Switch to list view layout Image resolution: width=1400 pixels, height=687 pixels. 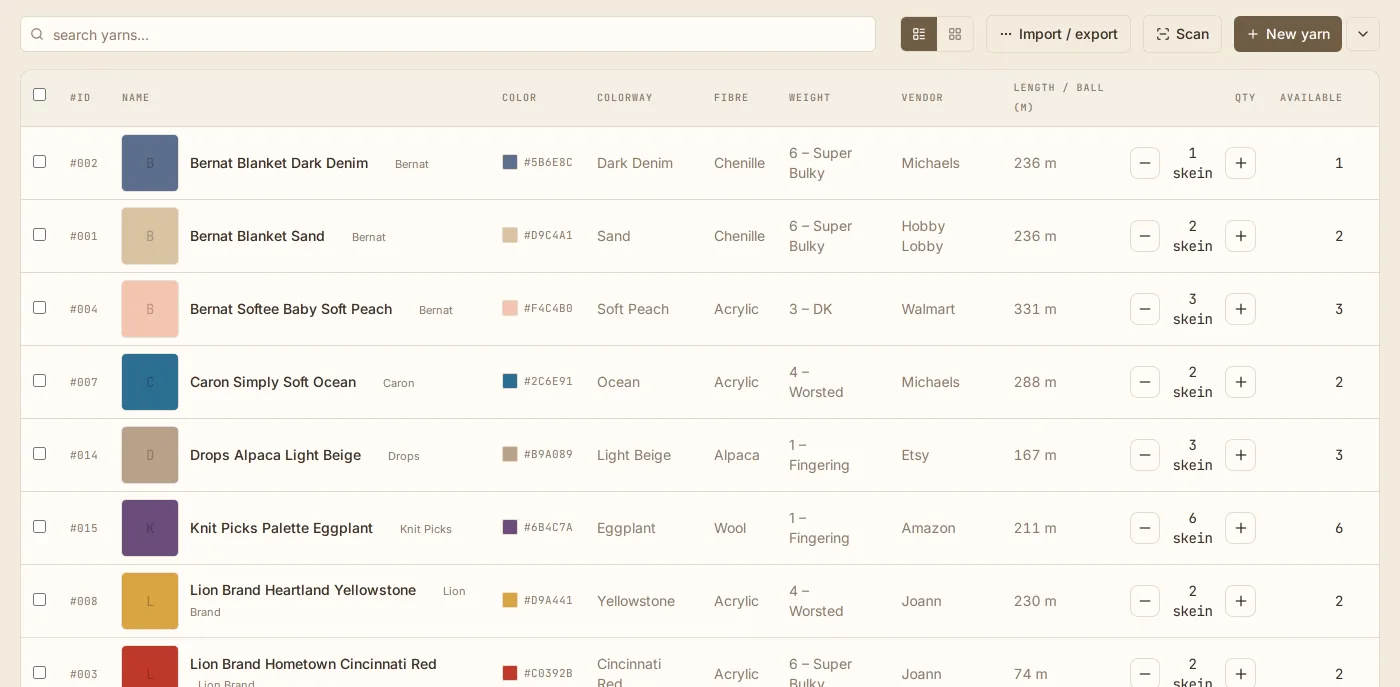pyautogui.click(x=919, y=34)
